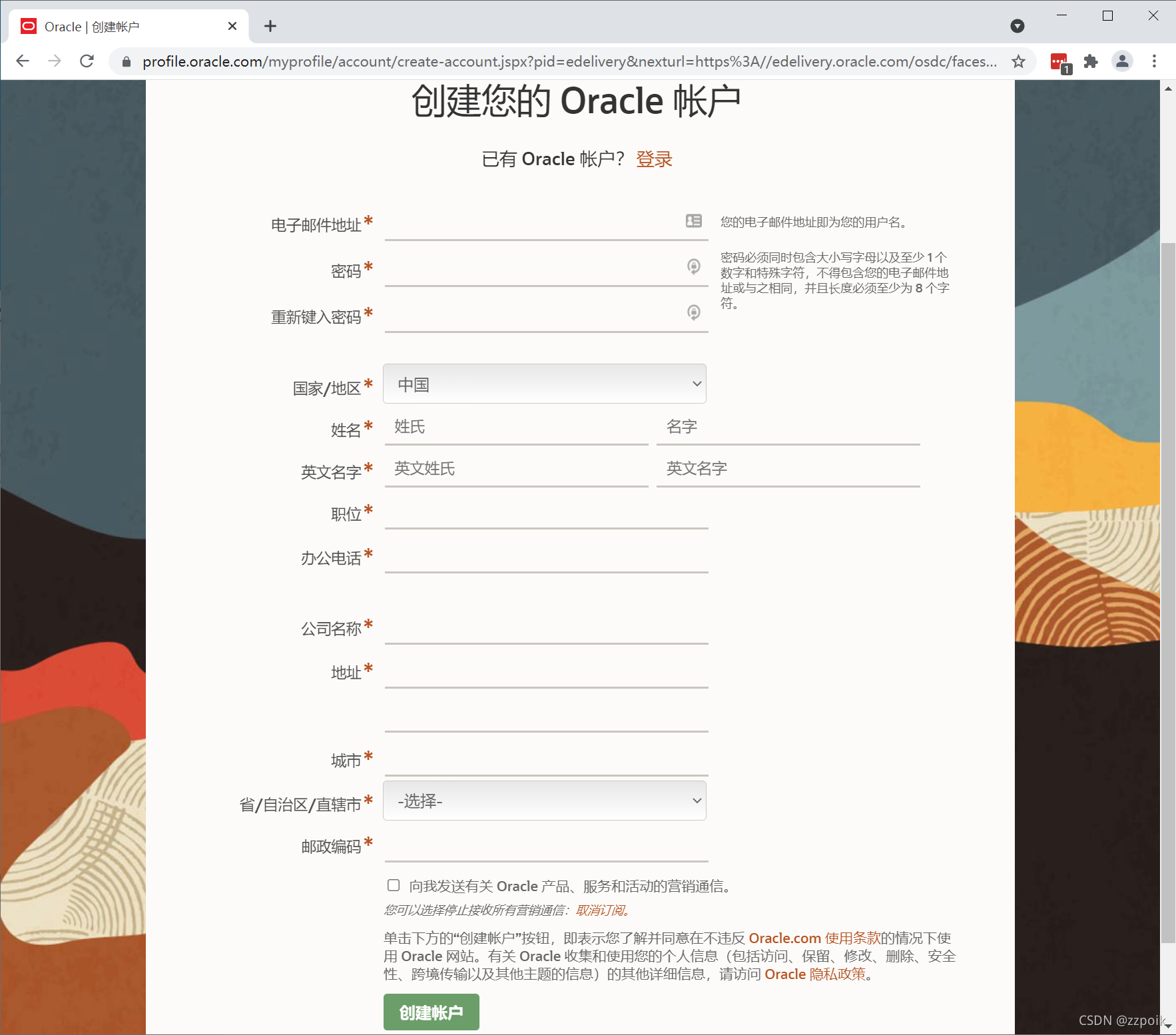Focus the 电子邮件地址 input field
Screen dimensions: 1176x1035
point(546,222)
